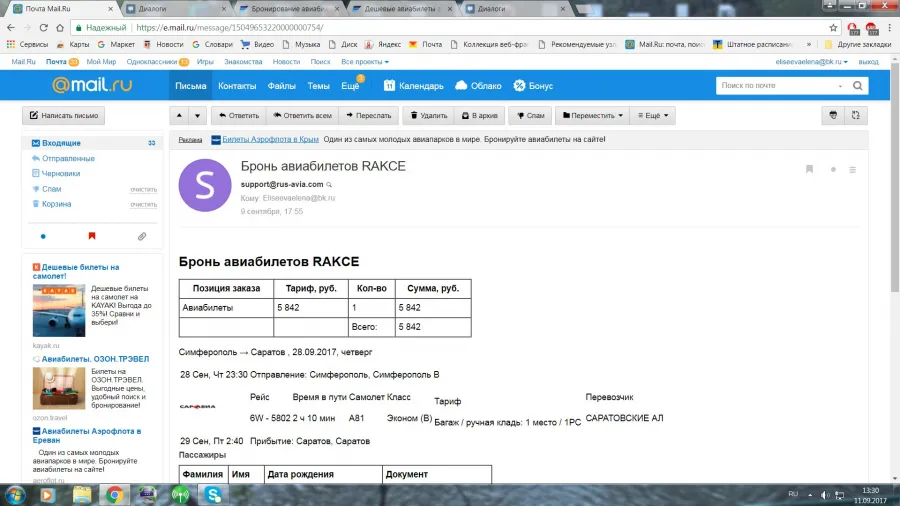900x506 pixels.
Task: Go to previous message with up arrow
Action: [179, 115]
